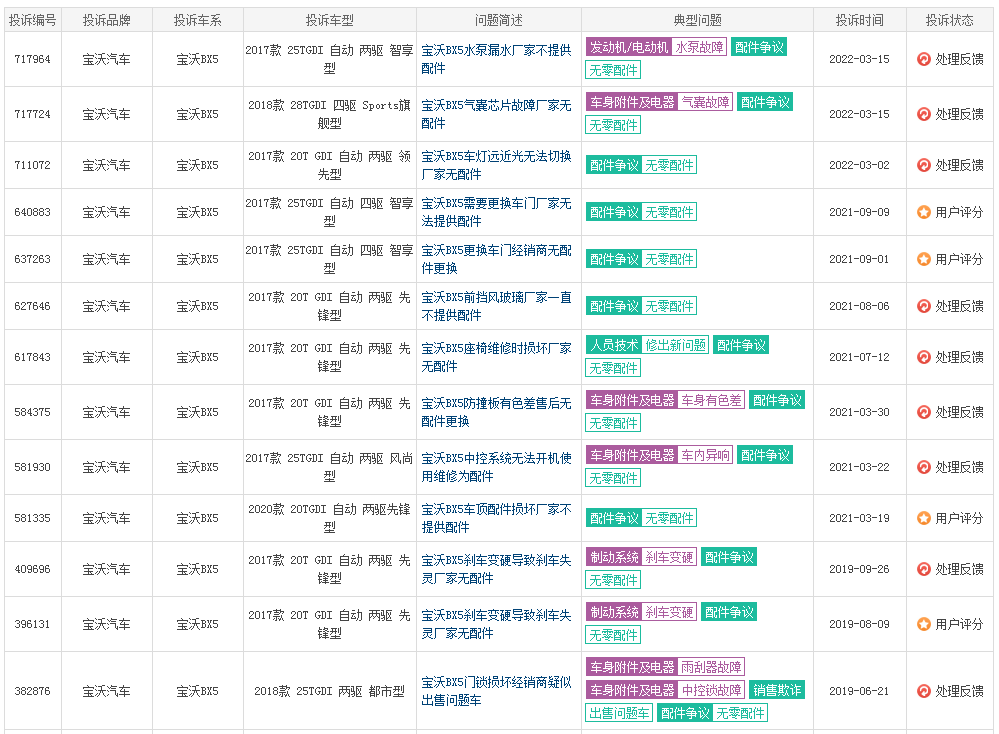Click red status icon for complaint 627646
Screen dimensions: 999x734
924,306
